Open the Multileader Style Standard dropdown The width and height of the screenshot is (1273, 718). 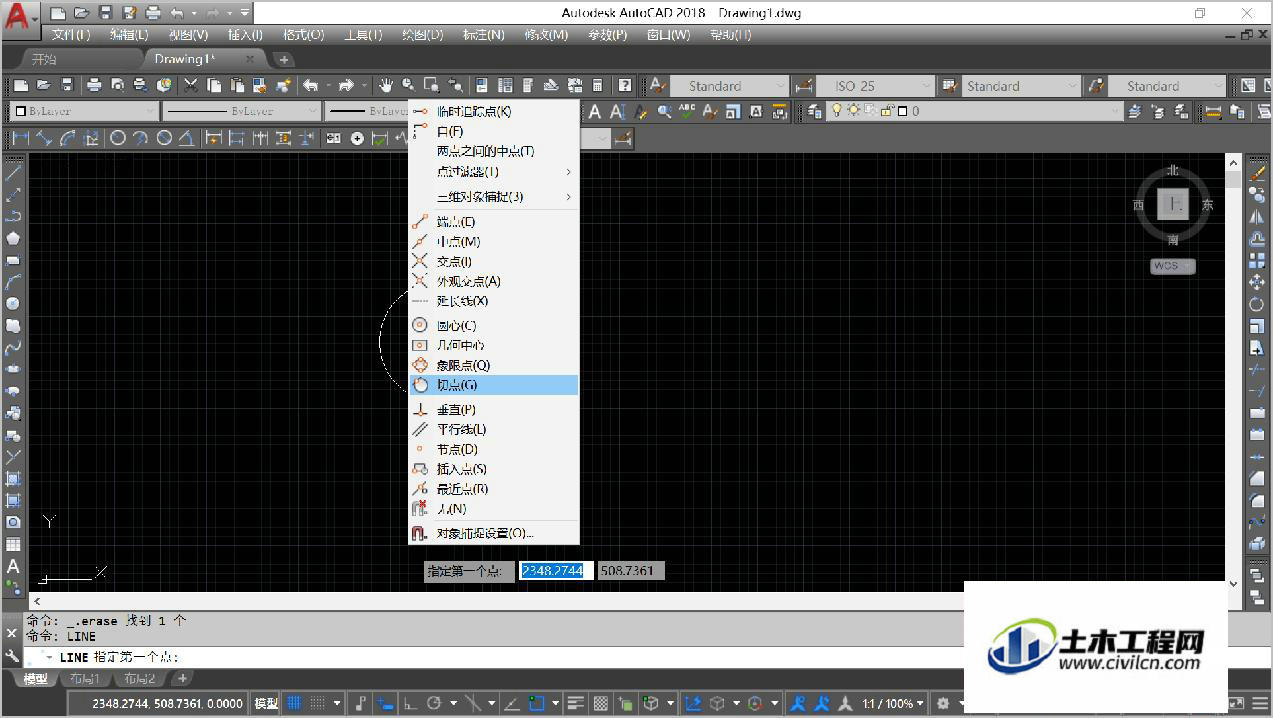pos(1167,86)
